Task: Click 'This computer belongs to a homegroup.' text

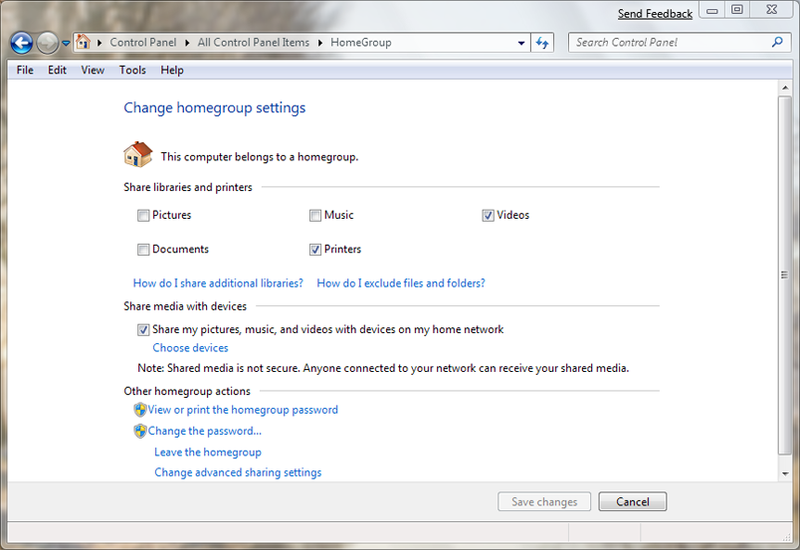Action: click(x=260, y=157)
